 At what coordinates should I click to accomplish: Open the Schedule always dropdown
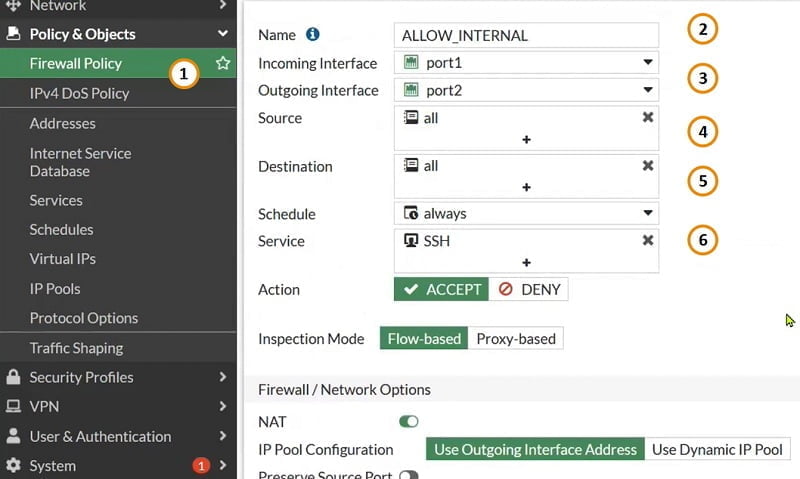coord(526,213)
